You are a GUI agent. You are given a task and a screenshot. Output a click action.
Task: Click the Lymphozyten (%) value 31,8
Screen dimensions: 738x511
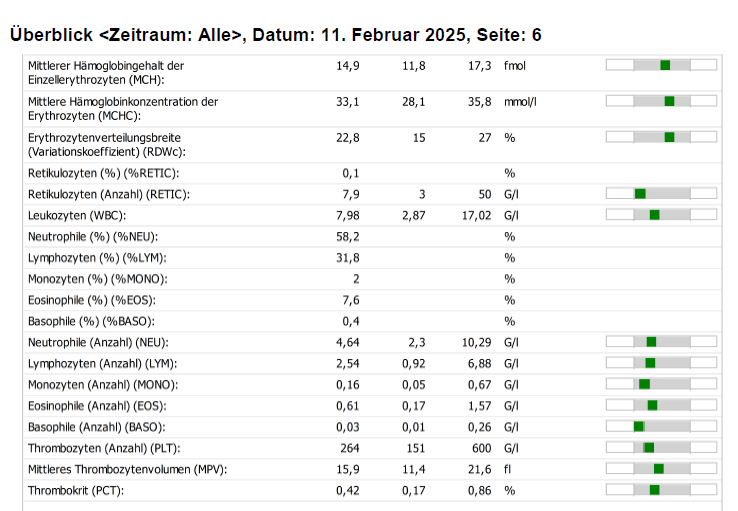347,258
